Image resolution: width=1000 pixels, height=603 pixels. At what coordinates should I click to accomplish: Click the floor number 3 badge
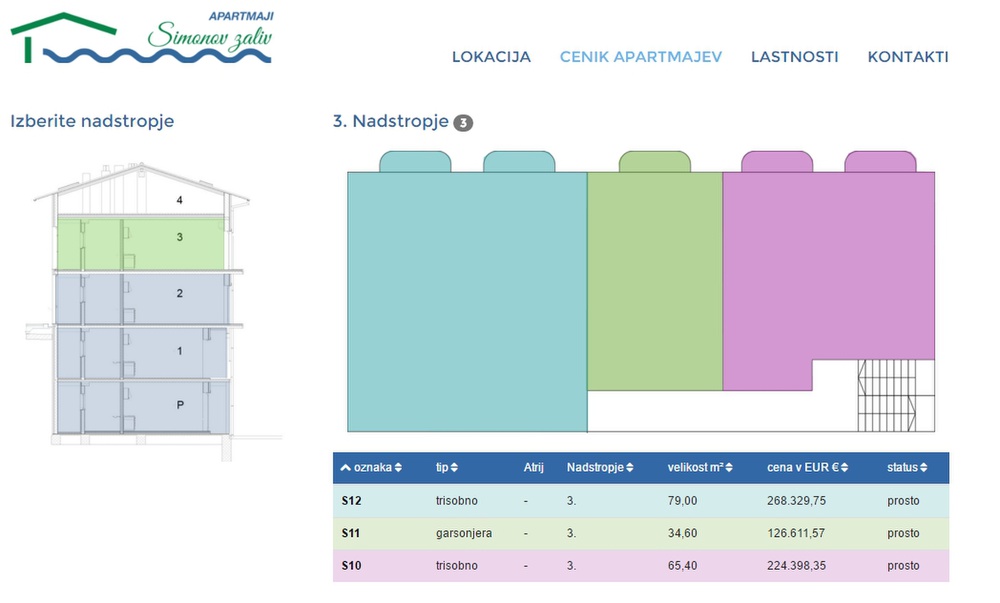tap(463, 123)
